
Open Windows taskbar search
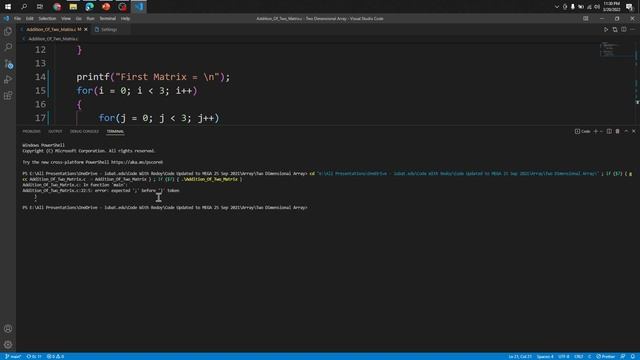[x=24, y=7]
